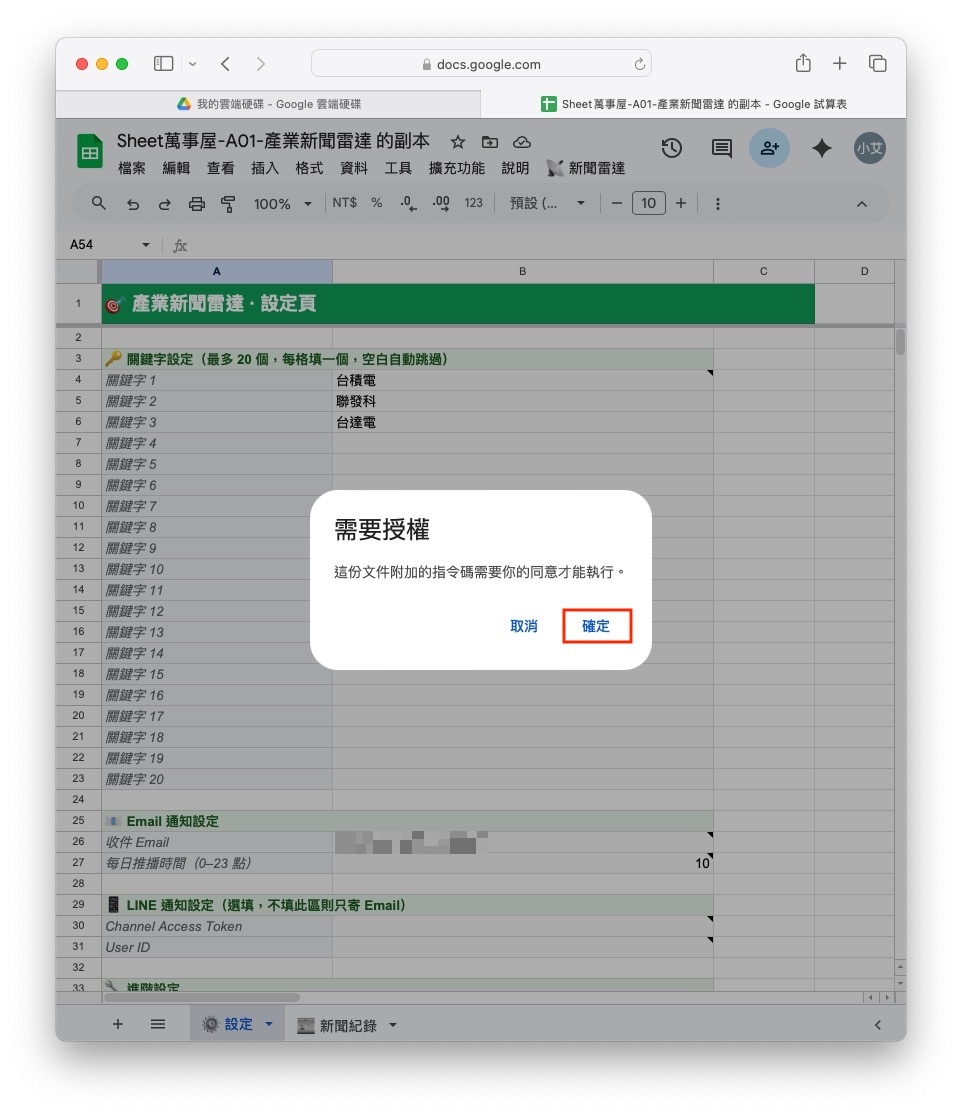962x1115 pixels.
Task: Select the paint format tool
Action: [x=228, y=204]
